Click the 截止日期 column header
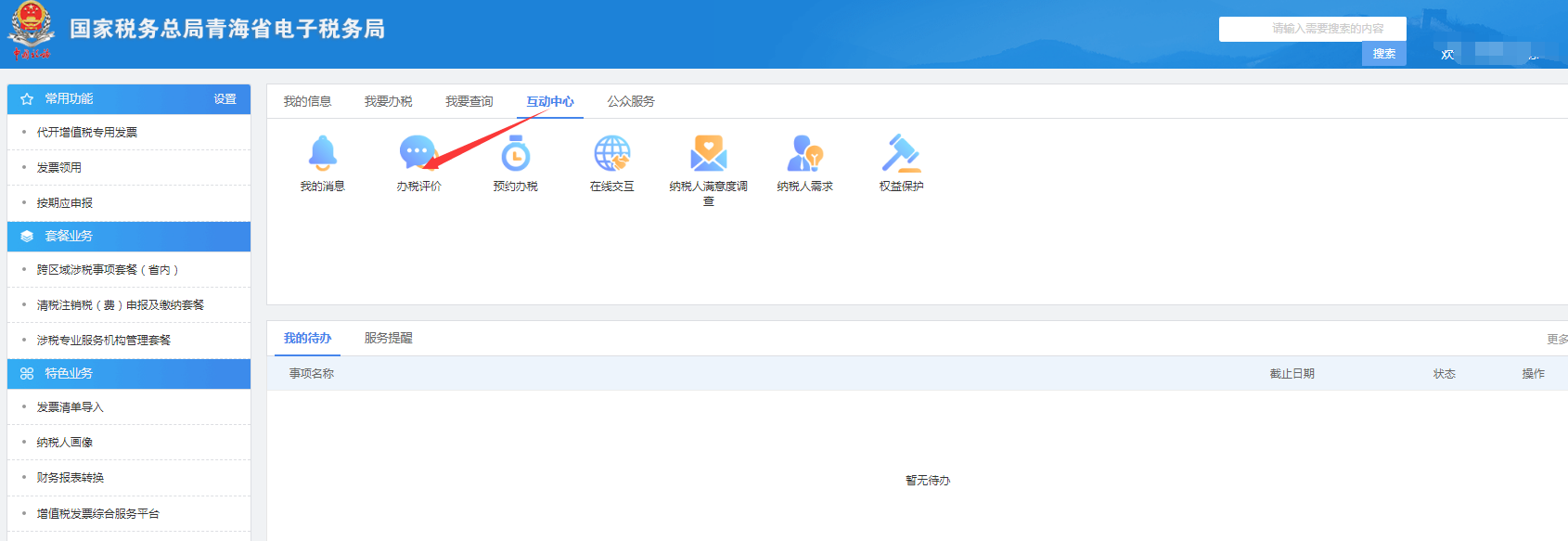This screenshot has width=1568, height=541. [1292, 374]
